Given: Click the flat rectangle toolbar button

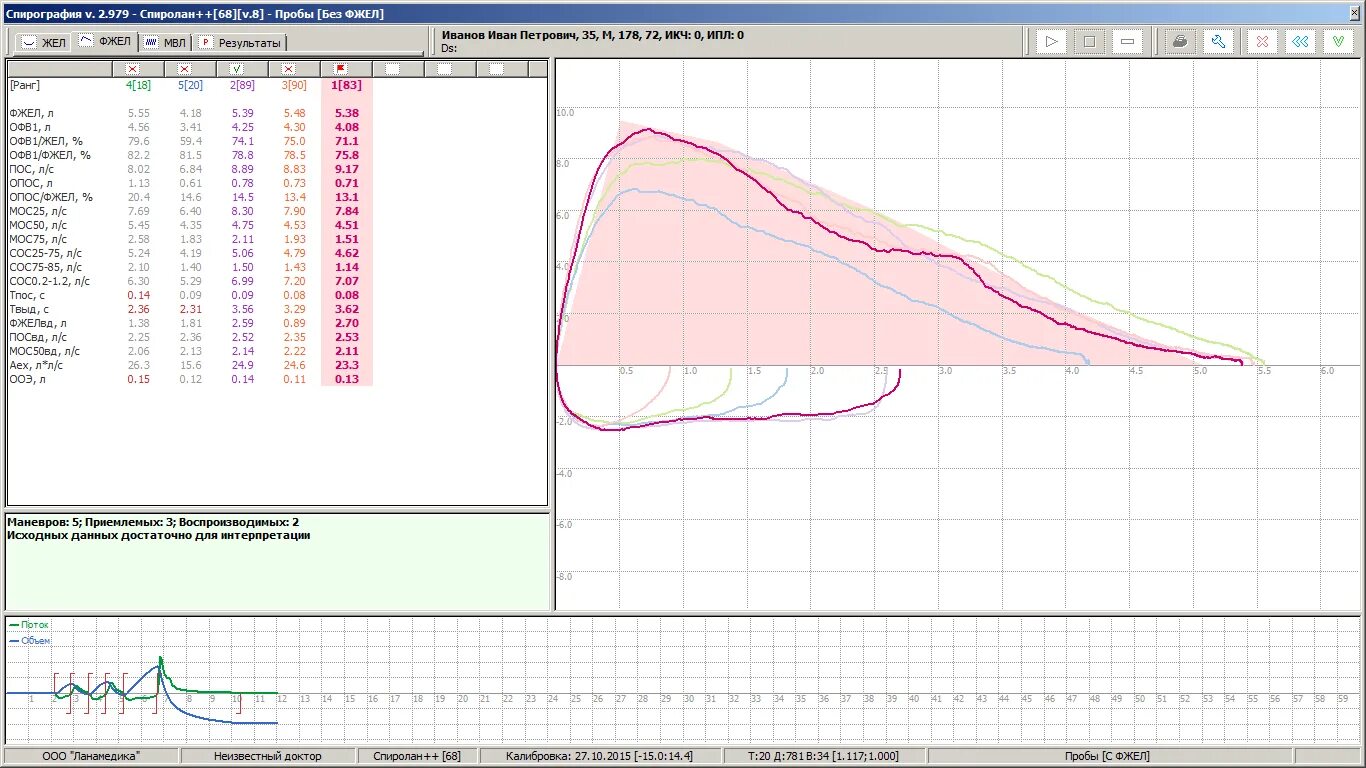Looking at the screenshot, I should click(x=1128, y=42).
